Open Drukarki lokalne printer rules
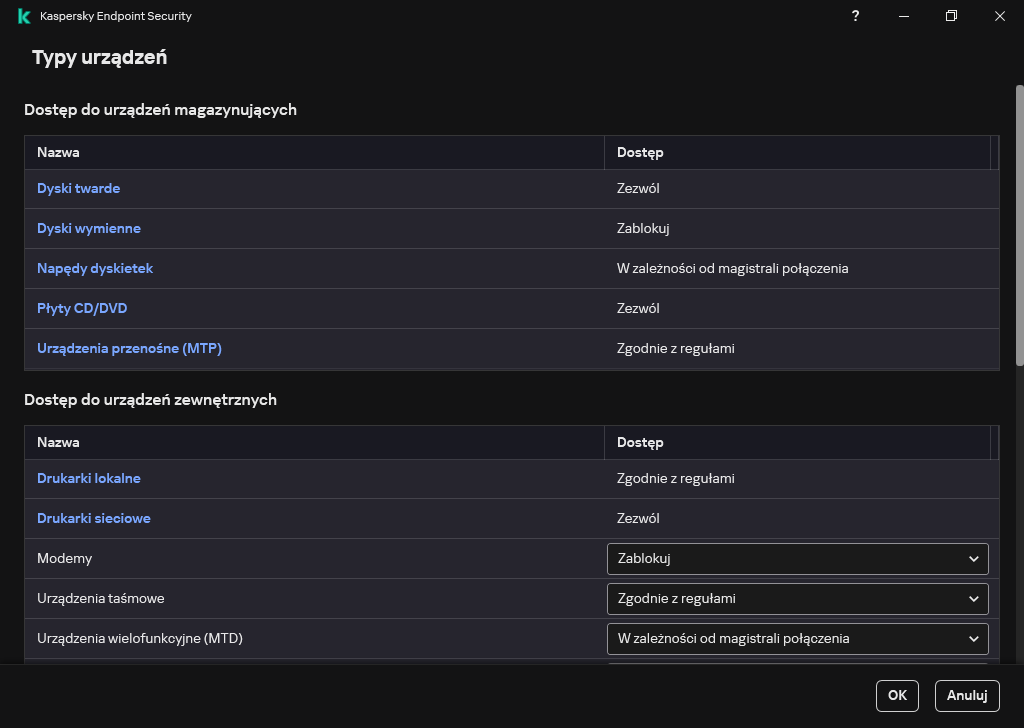 pyautogui.click(x=88, y=478)
